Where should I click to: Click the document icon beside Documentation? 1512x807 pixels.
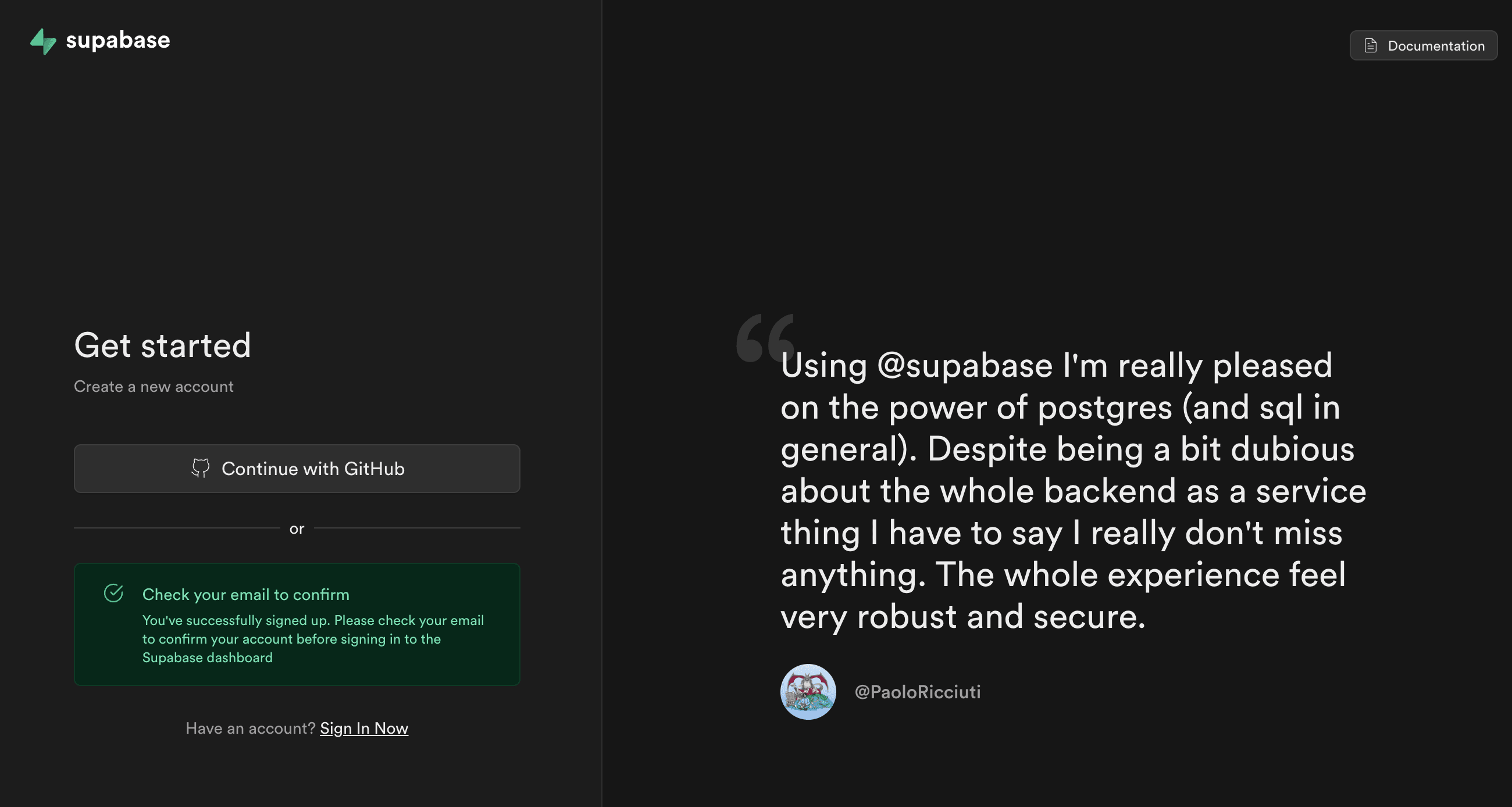[x=1371, y=46]
